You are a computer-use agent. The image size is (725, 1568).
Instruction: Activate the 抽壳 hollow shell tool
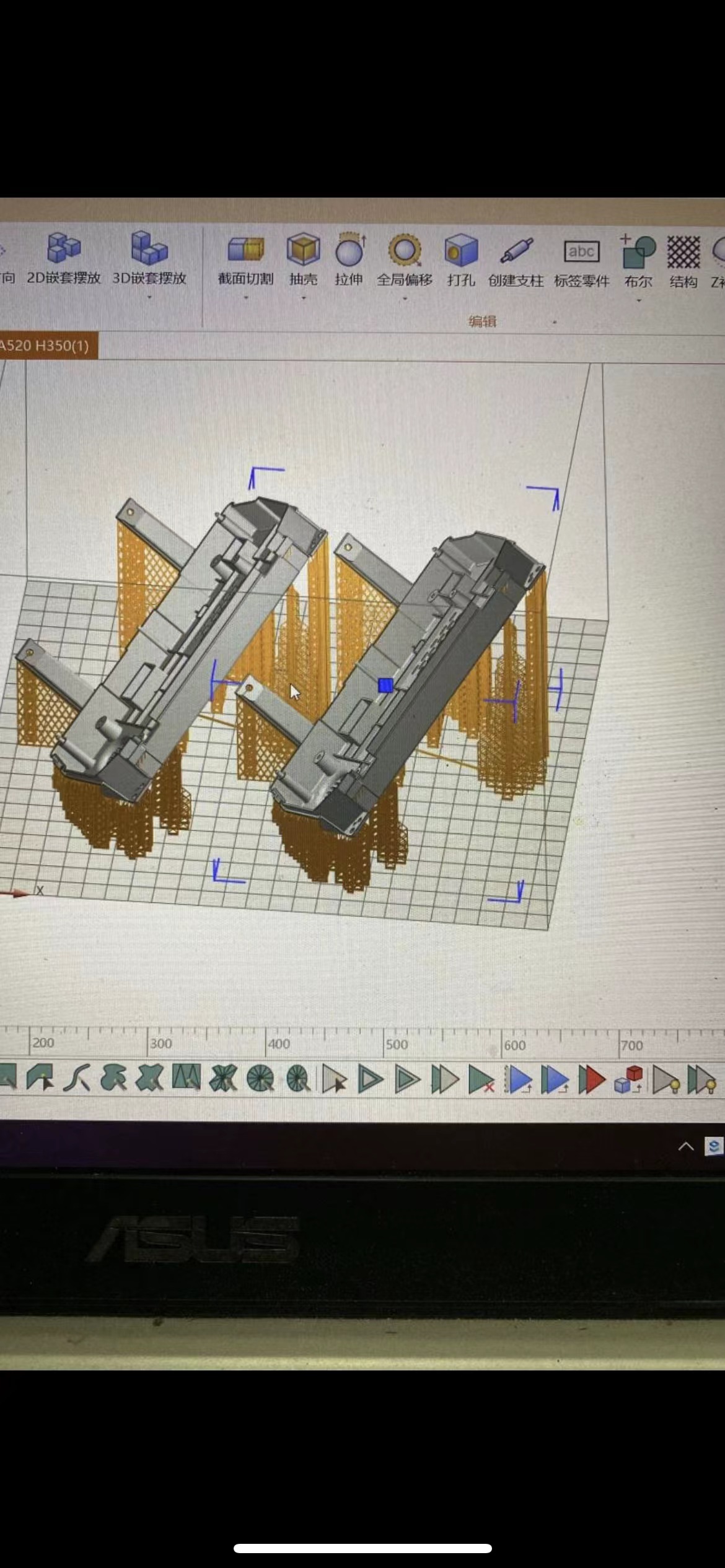click(303, 260)
